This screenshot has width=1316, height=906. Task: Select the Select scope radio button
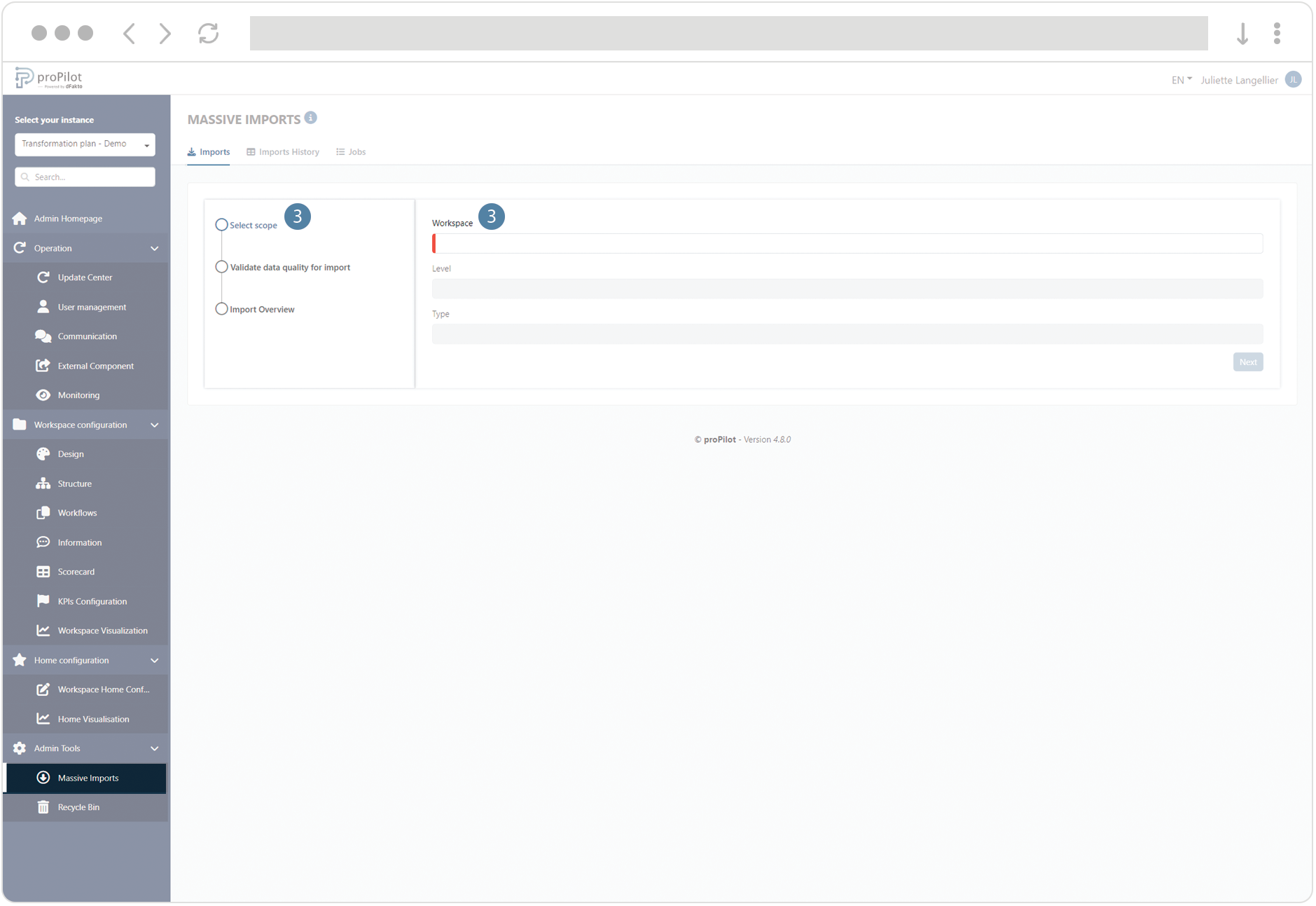(x=221, y=224)
